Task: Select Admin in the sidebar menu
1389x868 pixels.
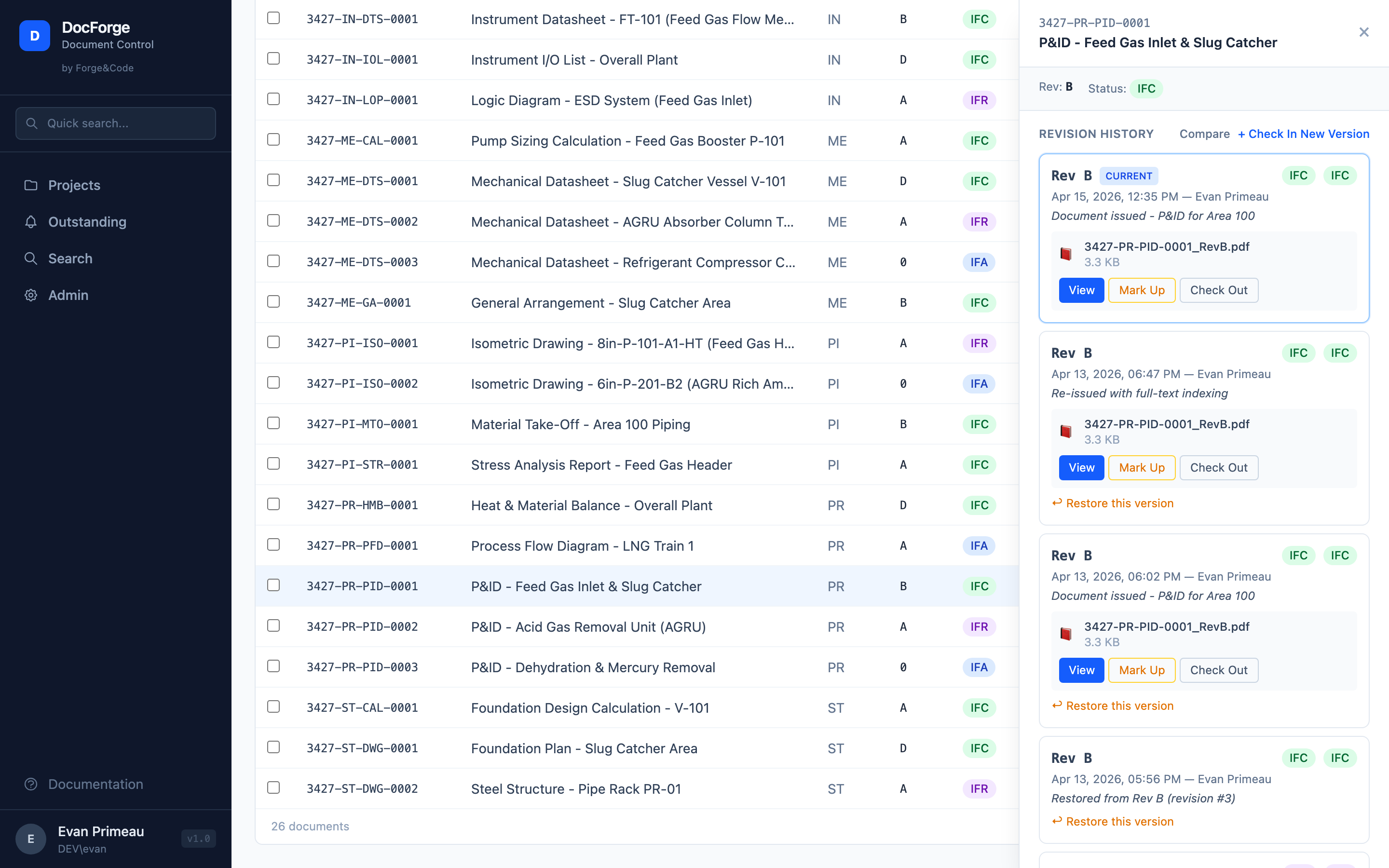Action: pos(68,295)
